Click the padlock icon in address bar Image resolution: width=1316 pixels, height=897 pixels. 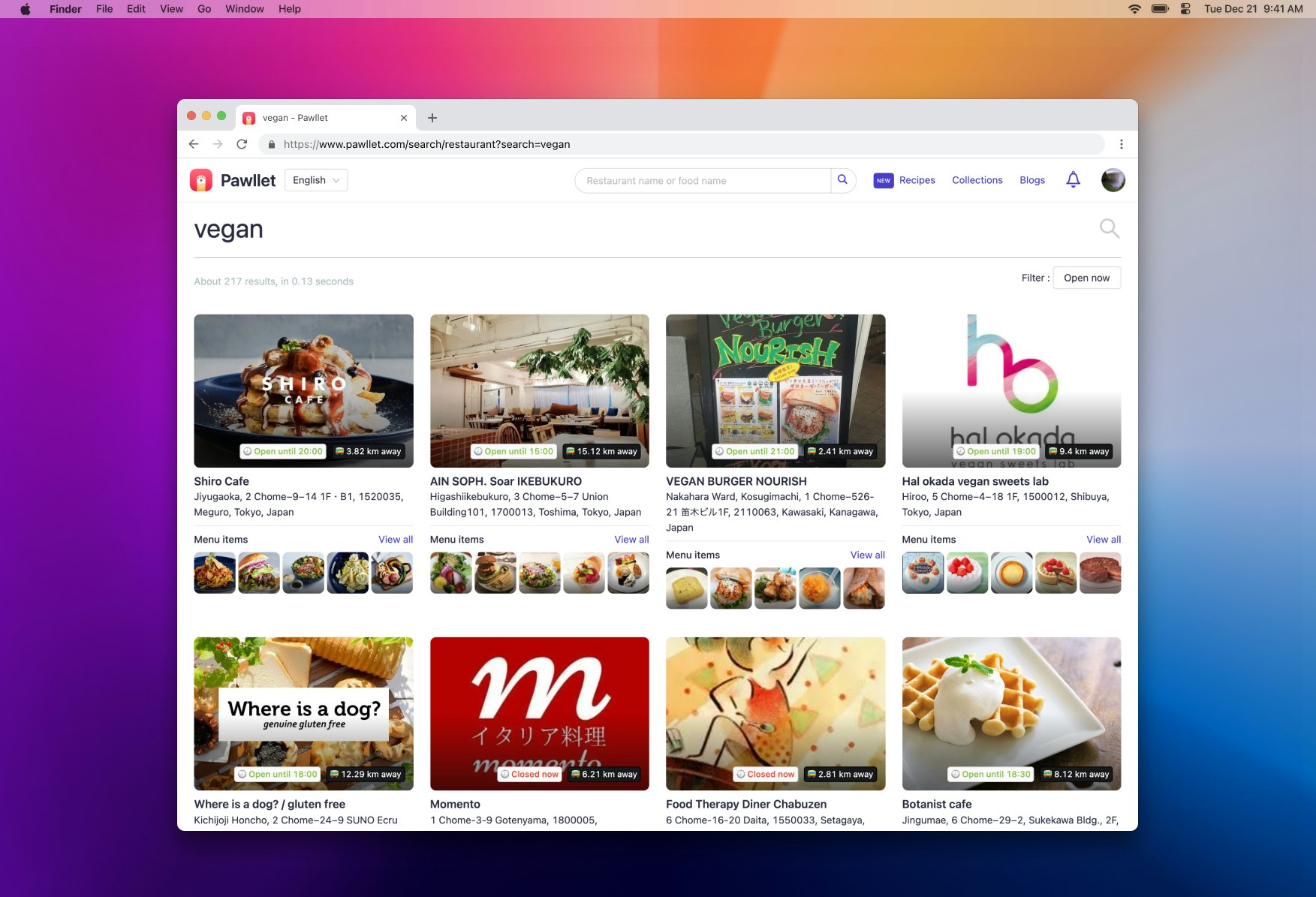[272, 144]
